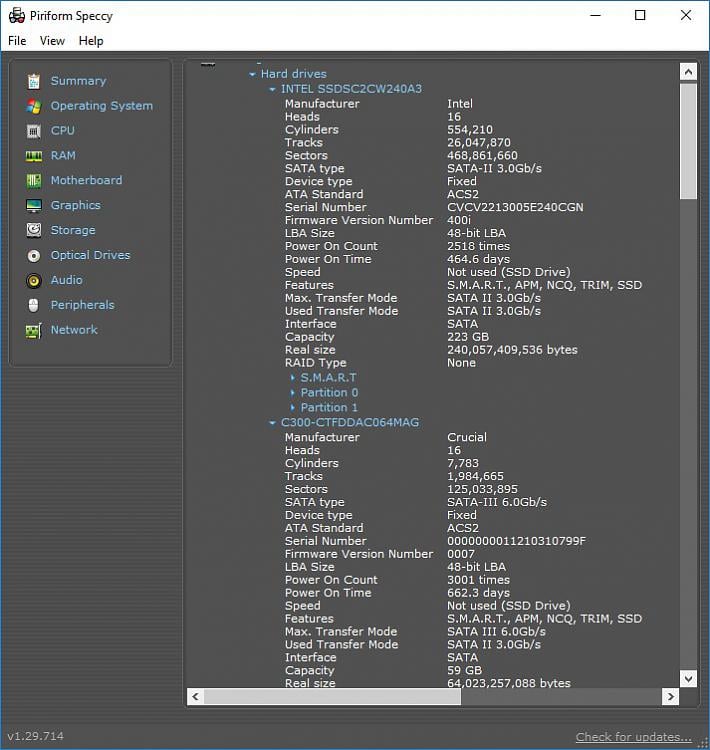Click the Operating System Windows flag icon
The image size is (710, 750).
click(33, 106)
